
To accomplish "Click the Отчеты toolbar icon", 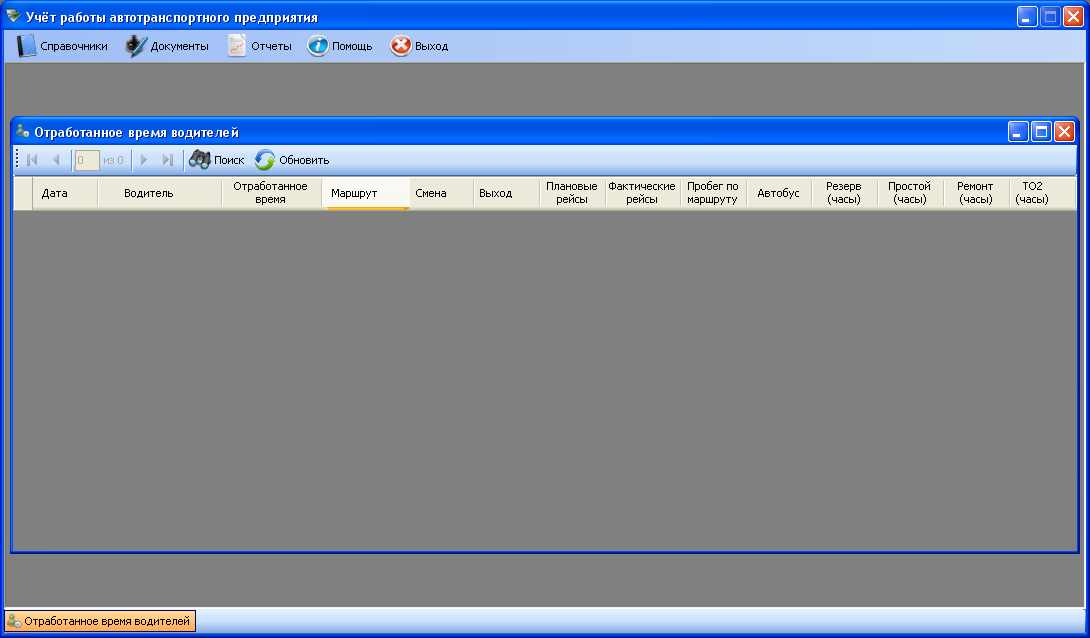I will [237, 46].
